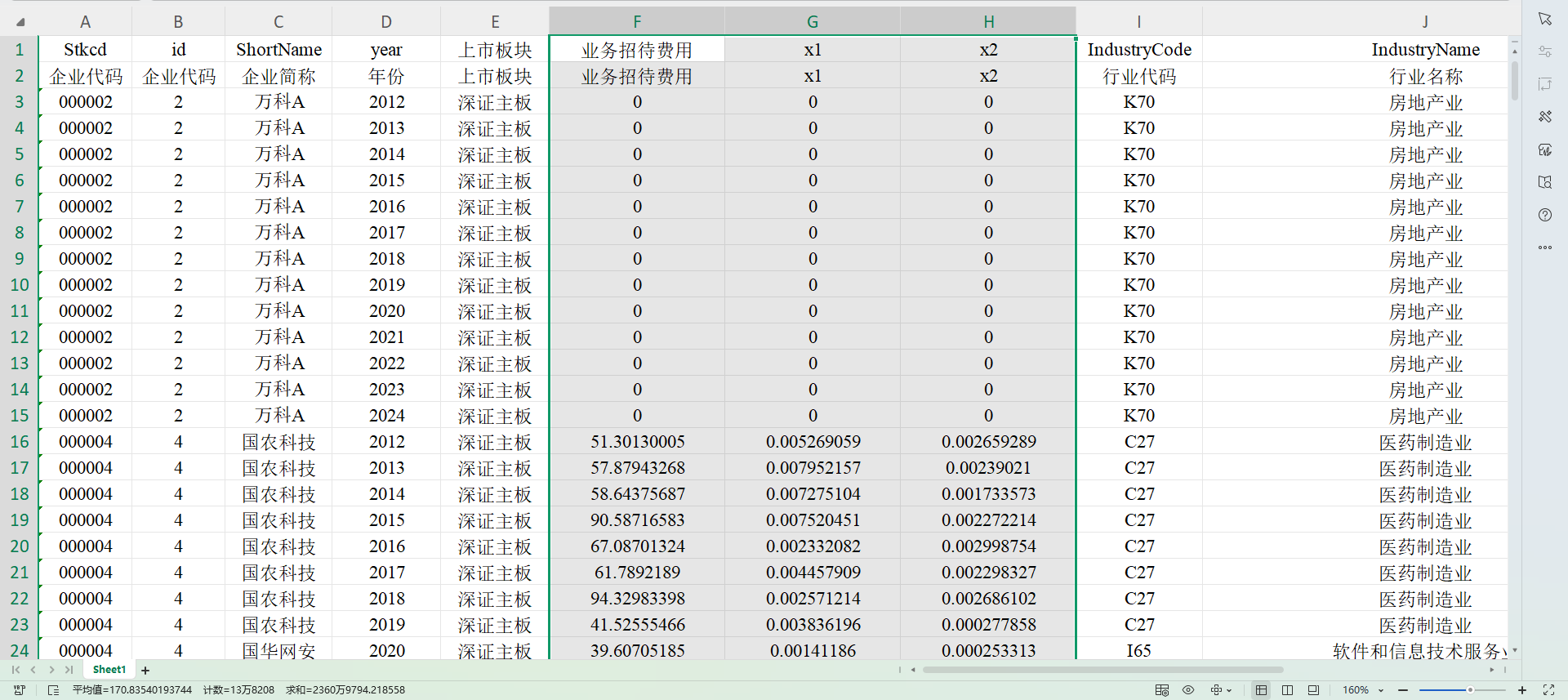Select row 16 header
The height and width of the screenshot is (700, 1568).
[x=20, y=442]
